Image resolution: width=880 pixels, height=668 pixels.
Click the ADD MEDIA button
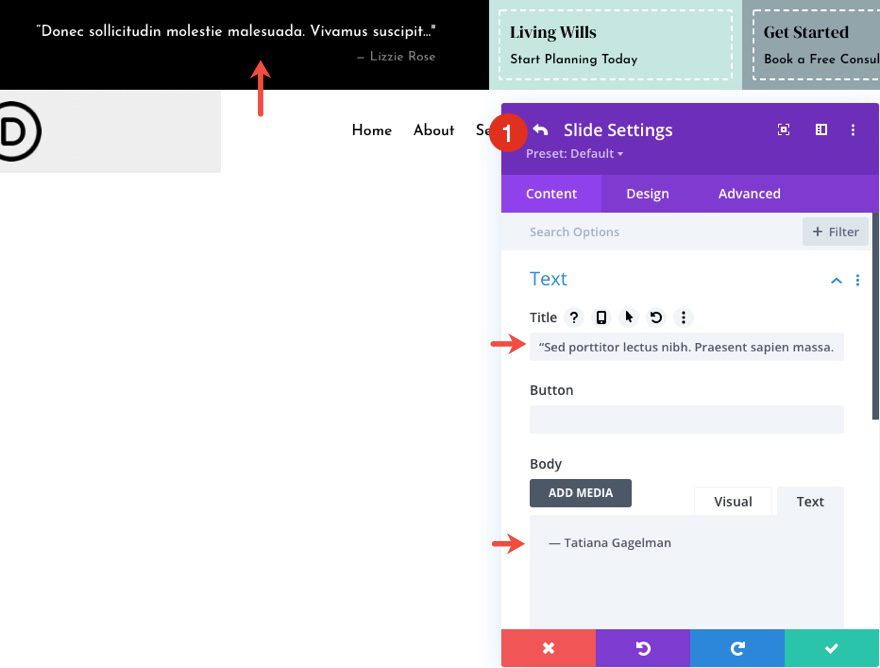click(580, 493)
